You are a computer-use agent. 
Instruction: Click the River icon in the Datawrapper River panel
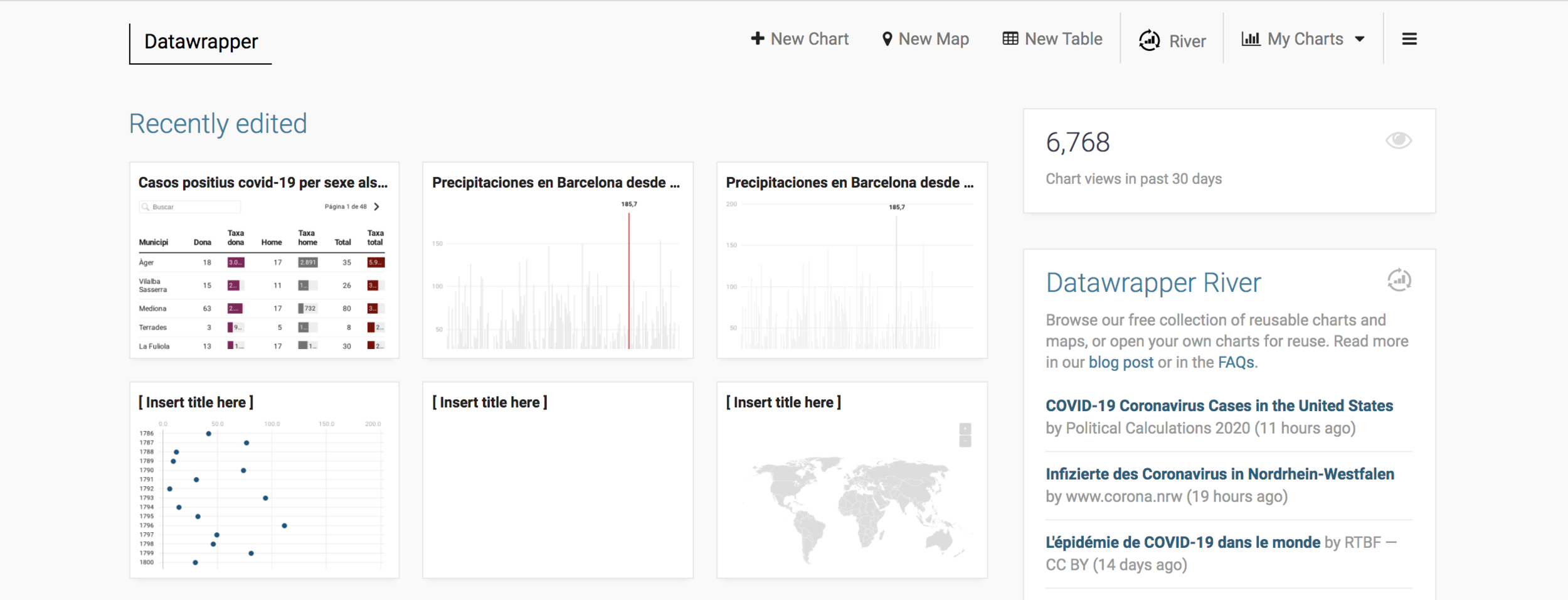(x=1399, y=280)
